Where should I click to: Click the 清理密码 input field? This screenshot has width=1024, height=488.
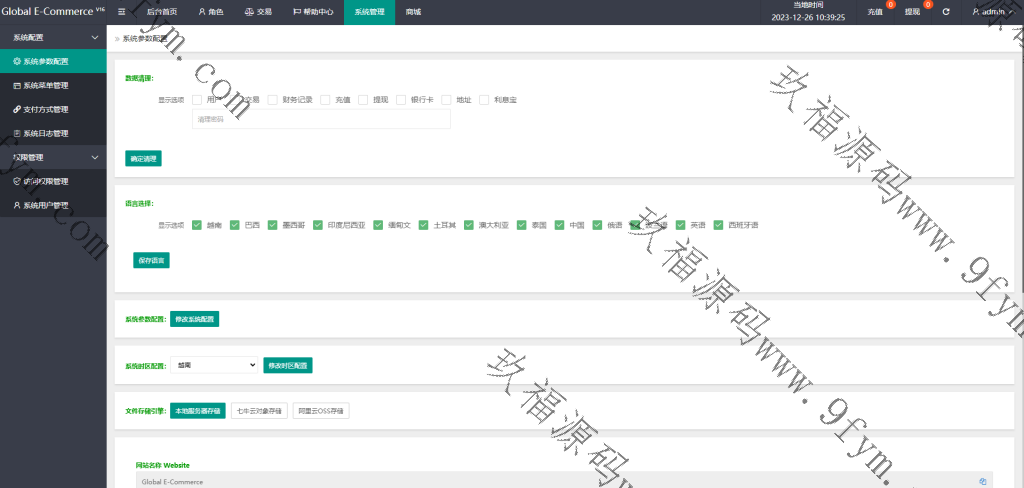click(x=320, y=119)
